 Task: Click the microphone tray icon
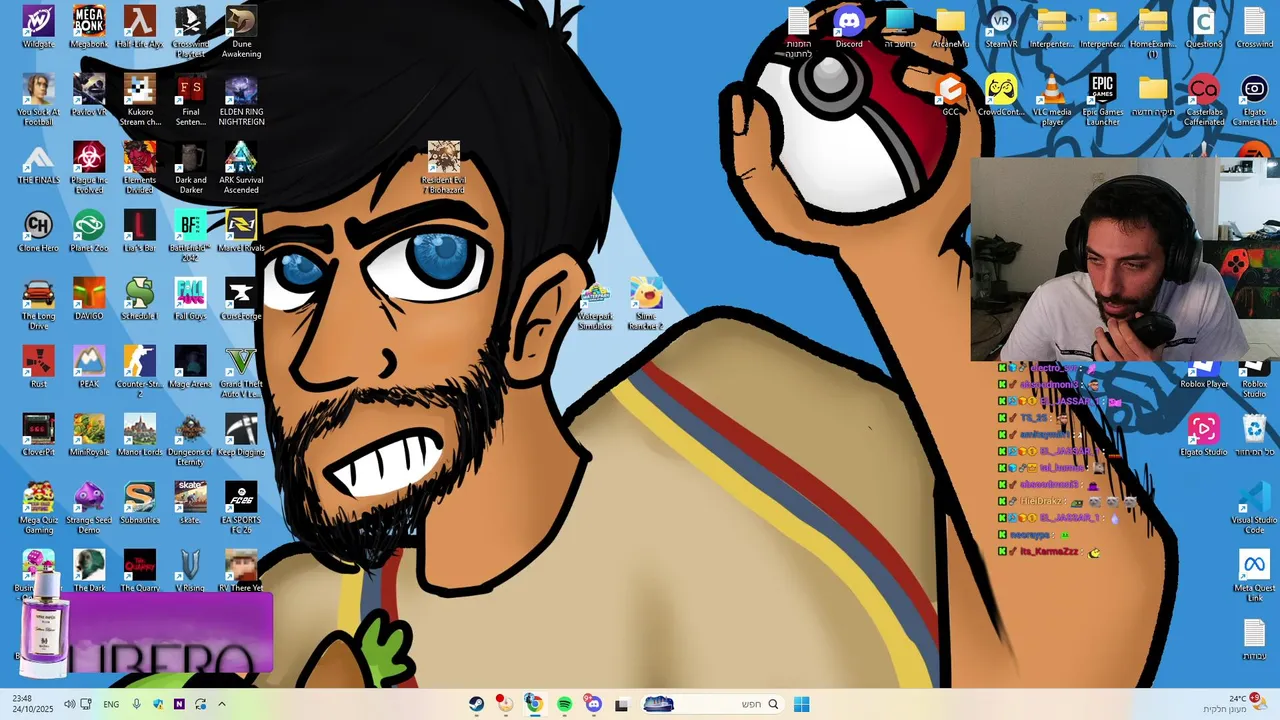click(136, 704)
